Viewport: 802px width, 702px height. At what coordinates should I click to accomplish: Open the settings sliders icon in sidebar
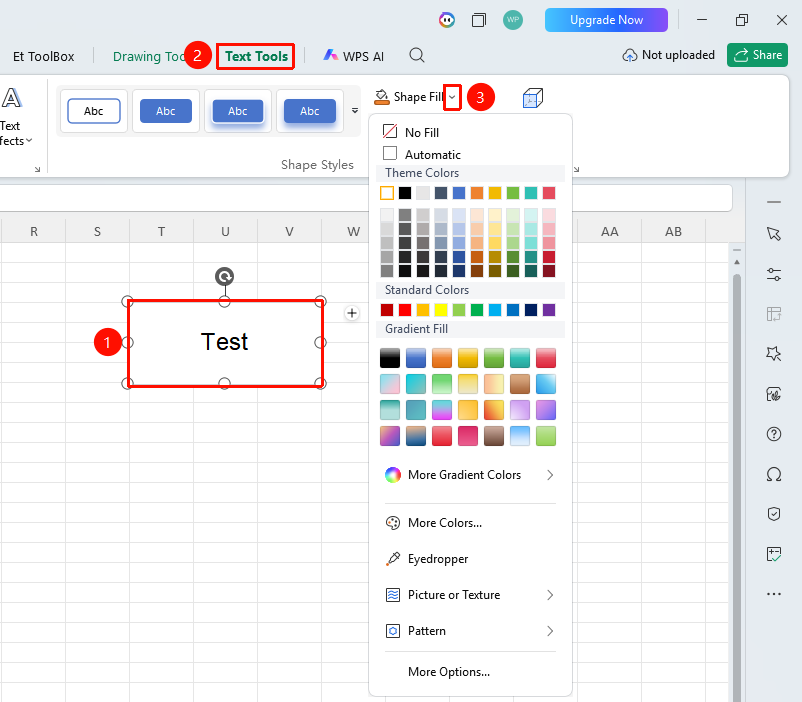pyautogui.click(x=774, y=275)
